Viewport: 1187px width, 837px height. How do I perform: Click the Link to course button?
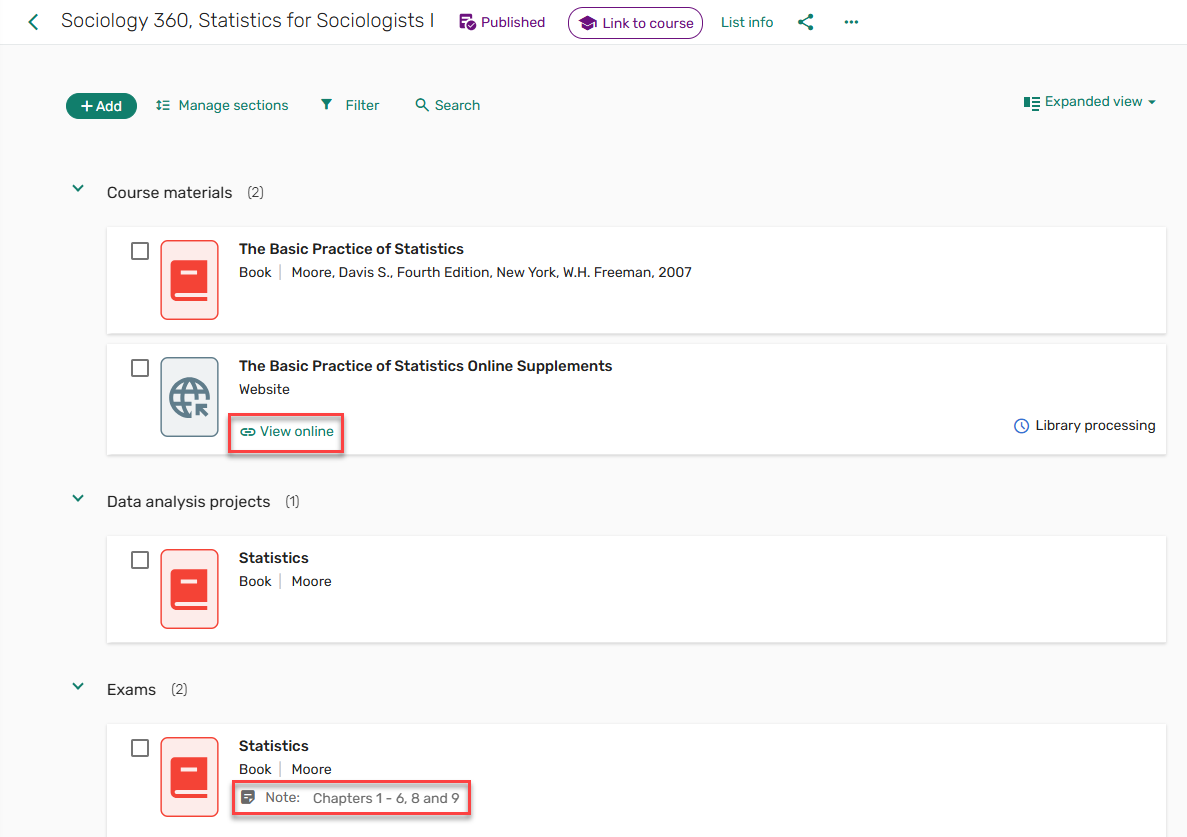coord(635,23)
